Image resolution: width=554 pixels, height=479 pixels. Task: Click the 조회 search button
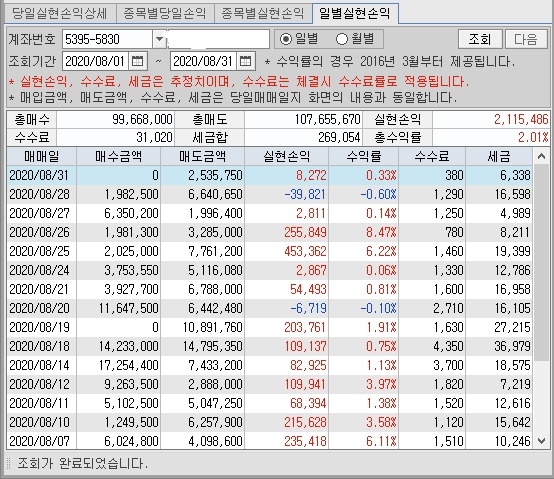[x=480, y=39]
